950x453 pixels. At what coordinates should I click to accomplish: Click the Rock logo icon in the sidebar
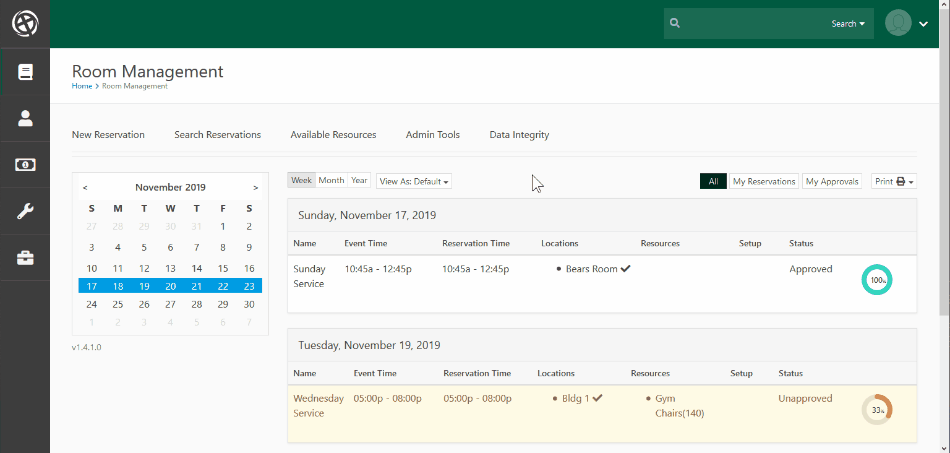(25, 24)
